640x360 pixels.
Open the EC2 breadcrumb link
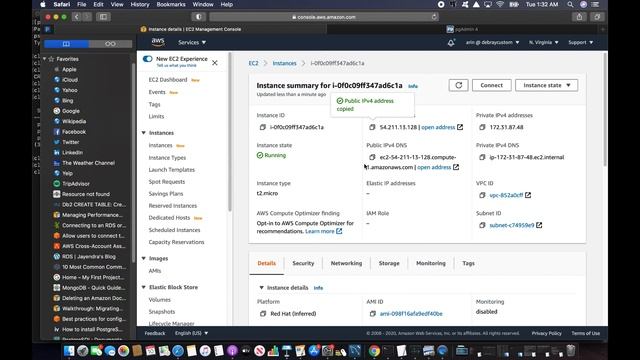coord(253,63)
